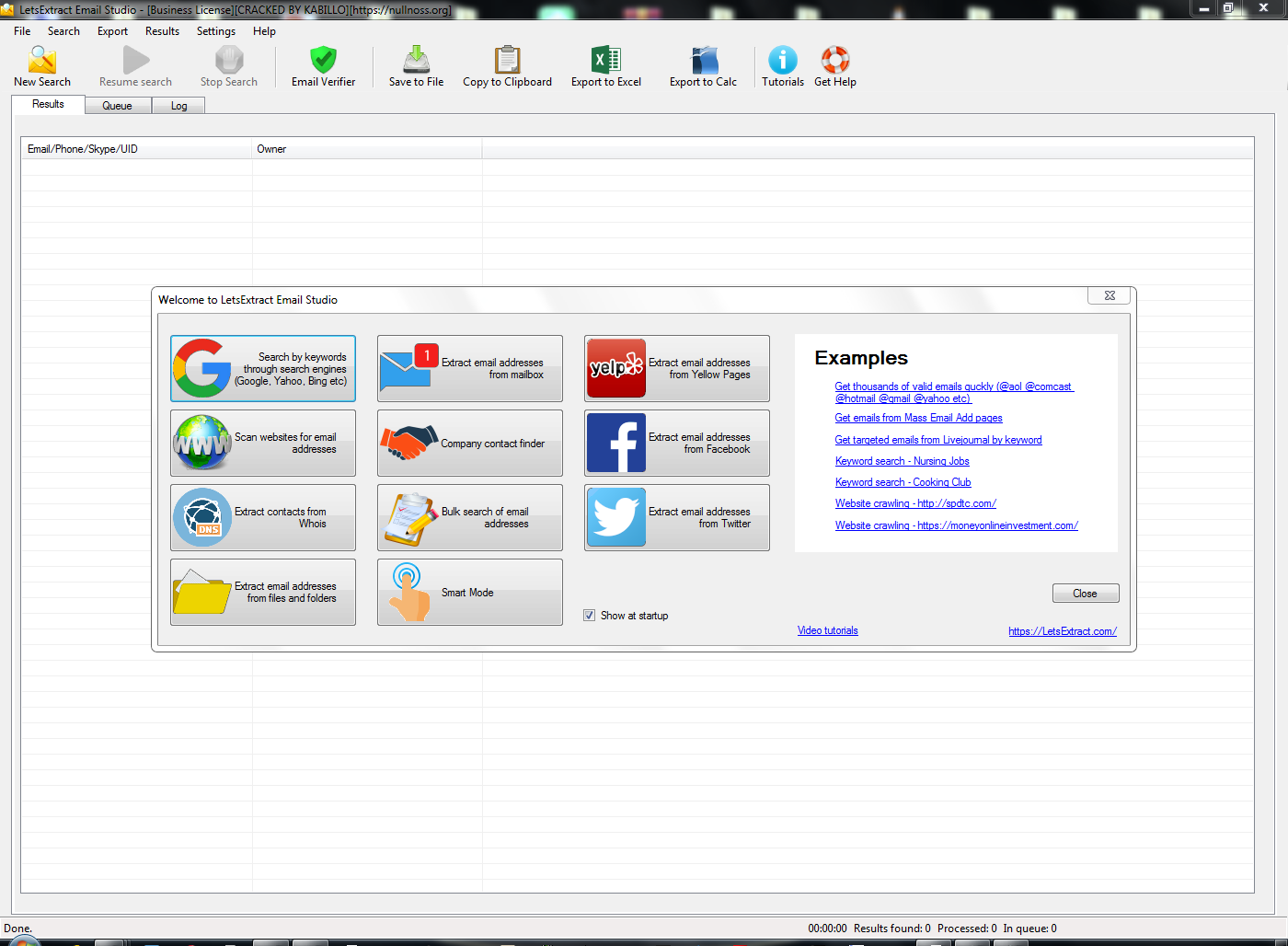Choose extract emails from Yellow Pages

click(x=676, y=368)
